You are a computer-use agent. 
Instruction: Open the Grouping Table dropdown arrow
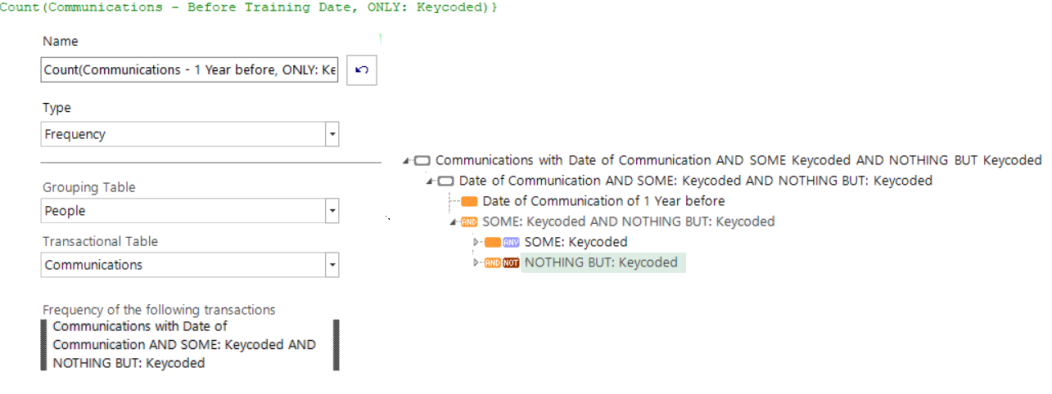[x=332, y=211]
